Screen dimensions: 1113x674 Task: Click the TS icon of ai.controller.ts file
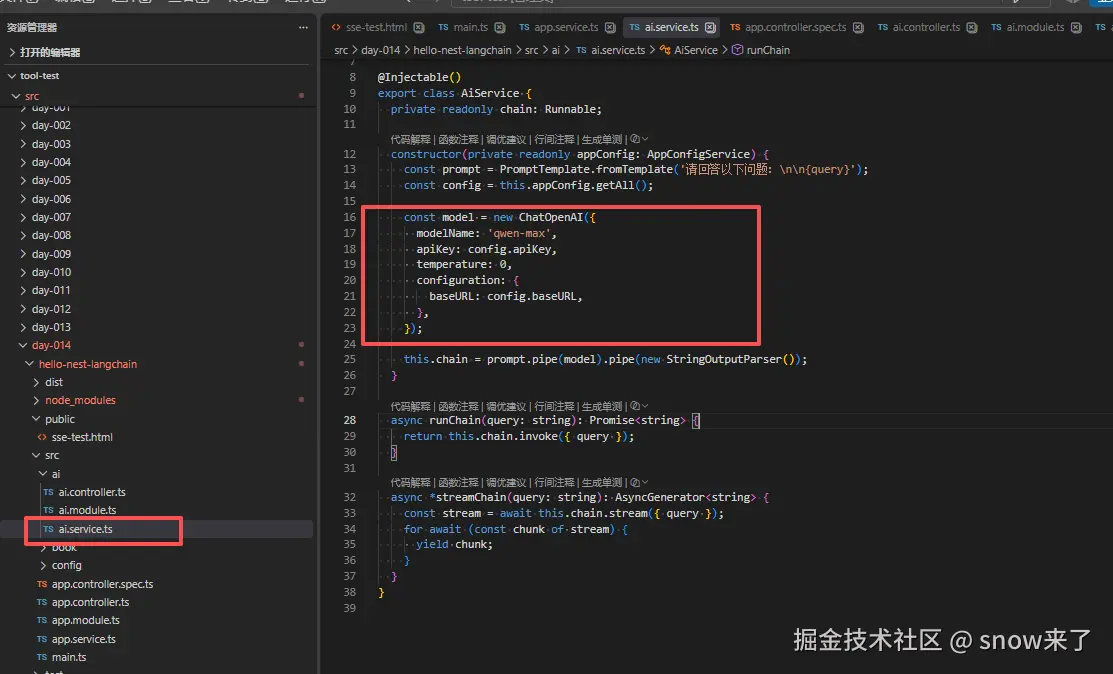[48, 492]
